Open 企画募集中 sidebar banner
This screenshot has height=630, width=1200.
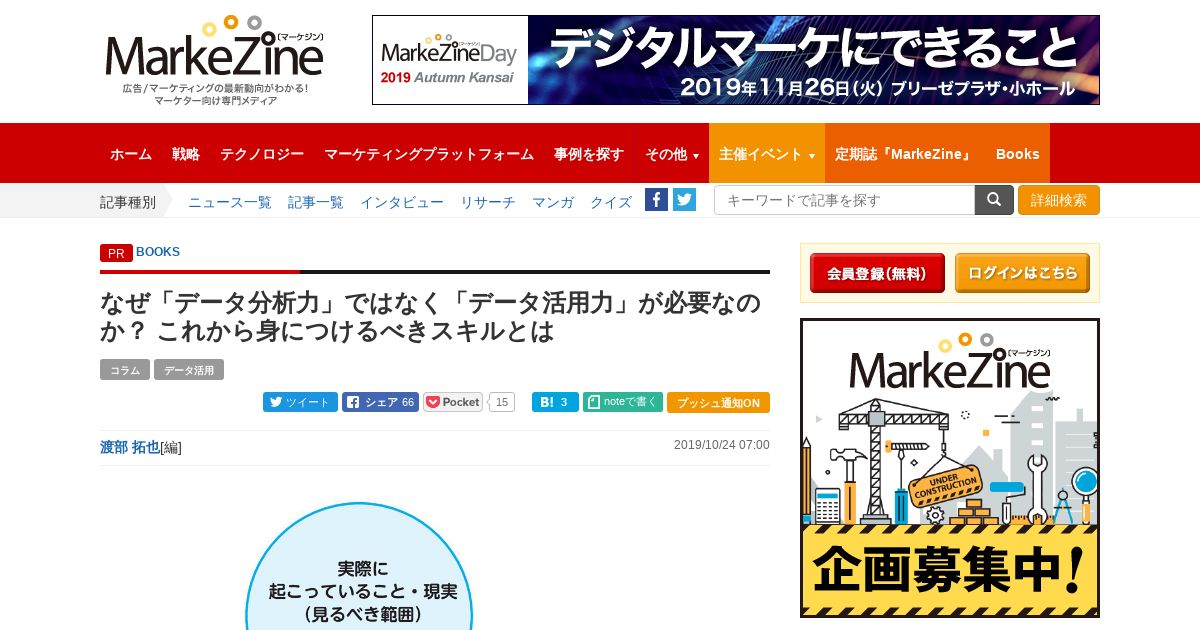click(950, 468)
